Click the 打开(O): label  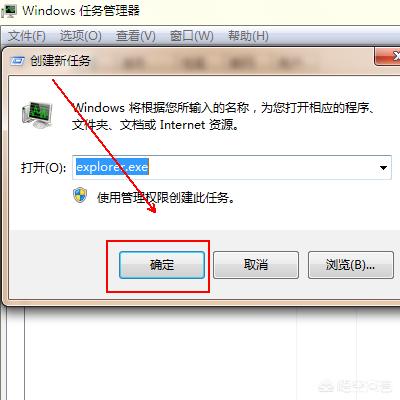43,167
